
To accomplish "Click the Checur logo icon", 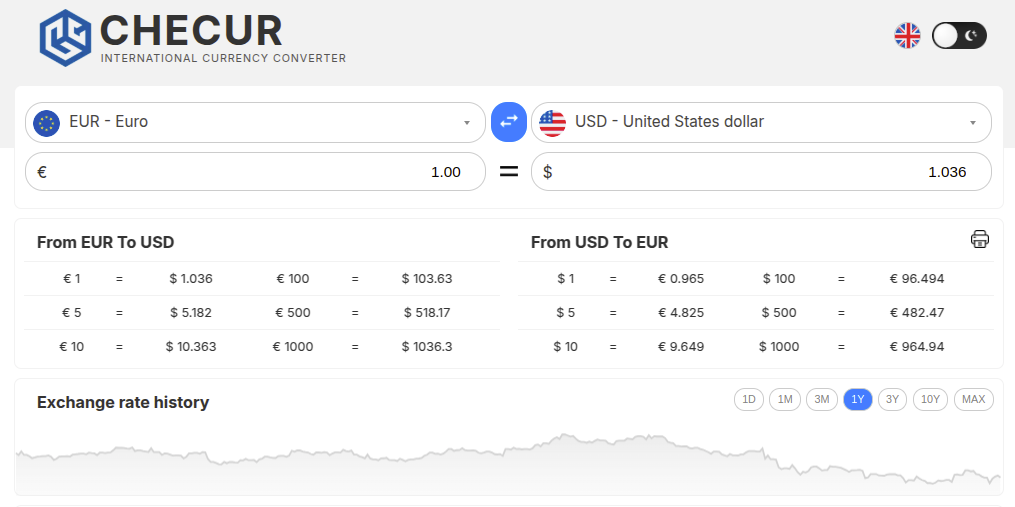I will pyautogui.click(x=65, y=37).
